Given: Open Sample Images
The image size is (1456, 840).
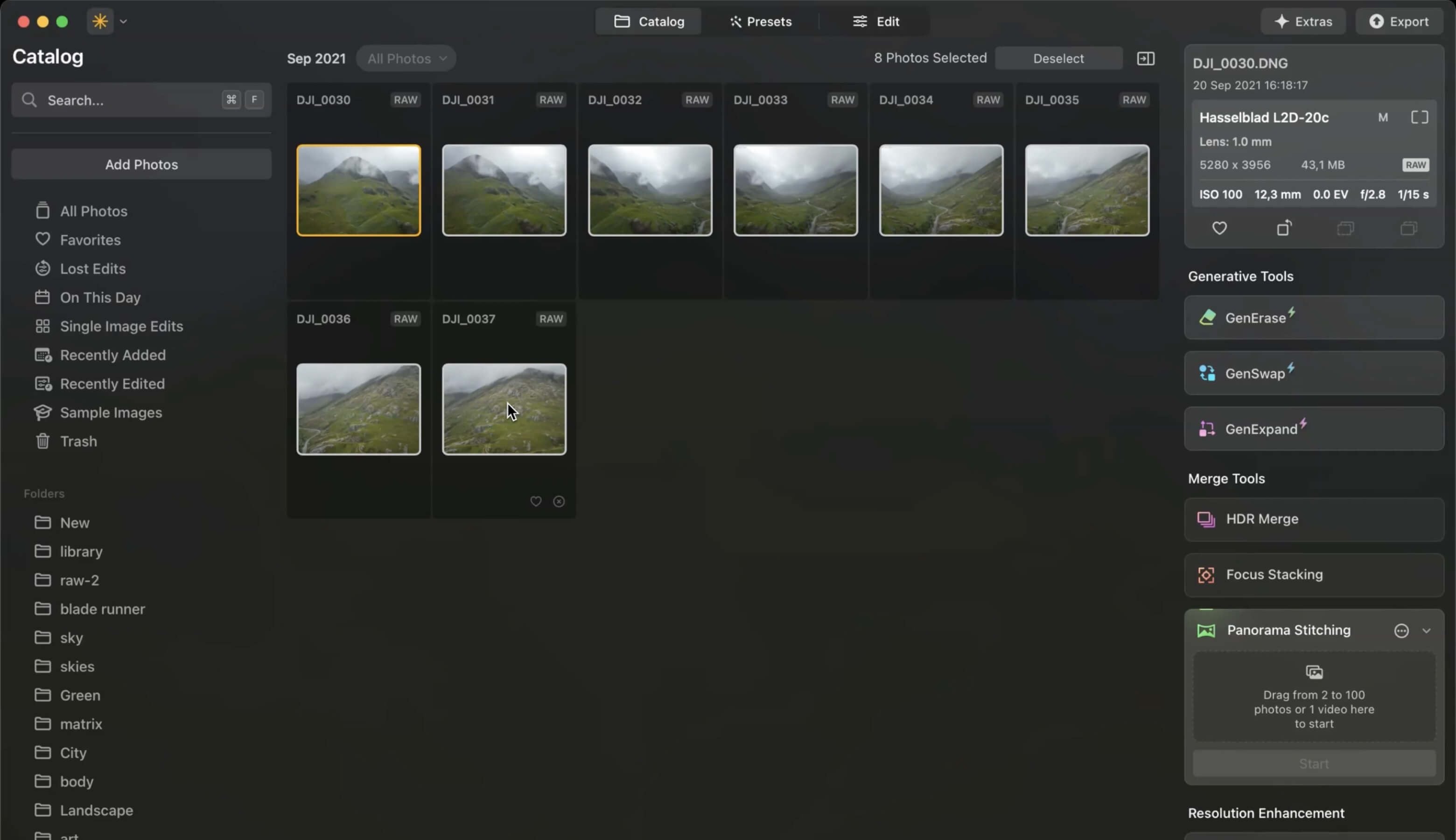Looking at the screenshot, I should tap(111, 413).
